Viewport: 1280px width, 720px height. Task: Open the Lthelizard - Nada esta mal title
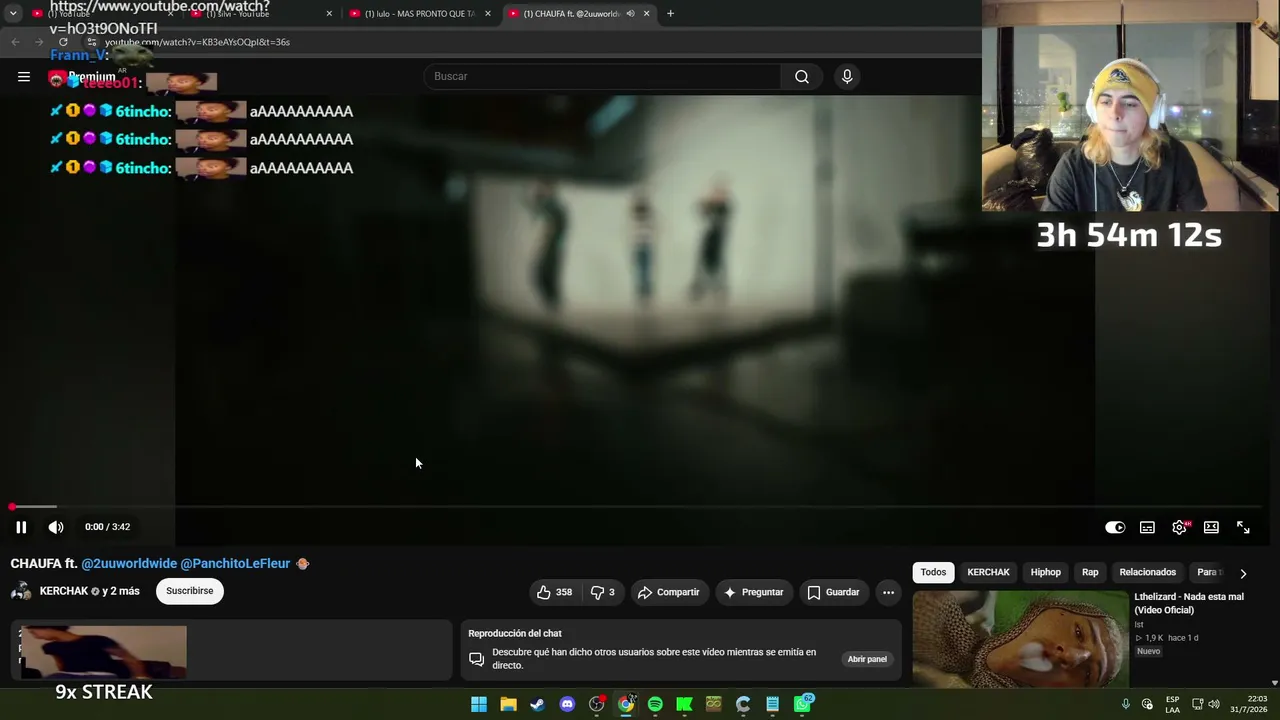pyautogui.click(x=1189, y=603)
